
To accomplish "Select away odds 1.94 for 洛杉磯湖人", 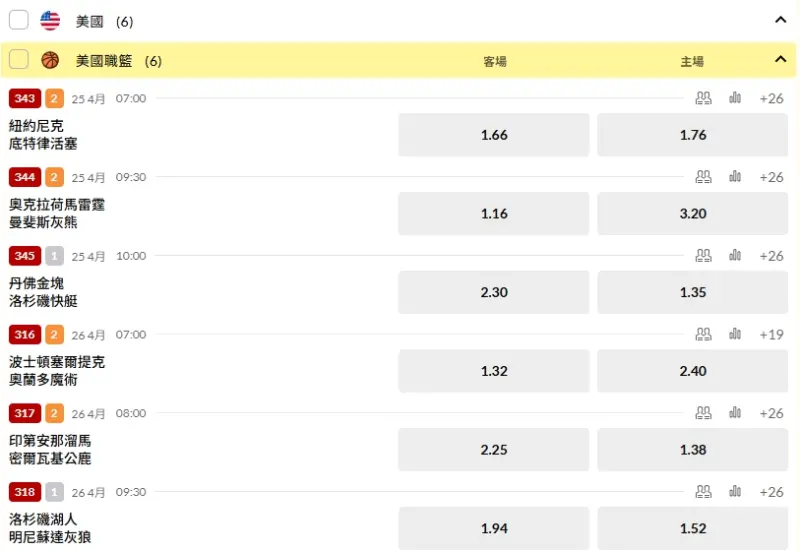I will click(494, 528).
